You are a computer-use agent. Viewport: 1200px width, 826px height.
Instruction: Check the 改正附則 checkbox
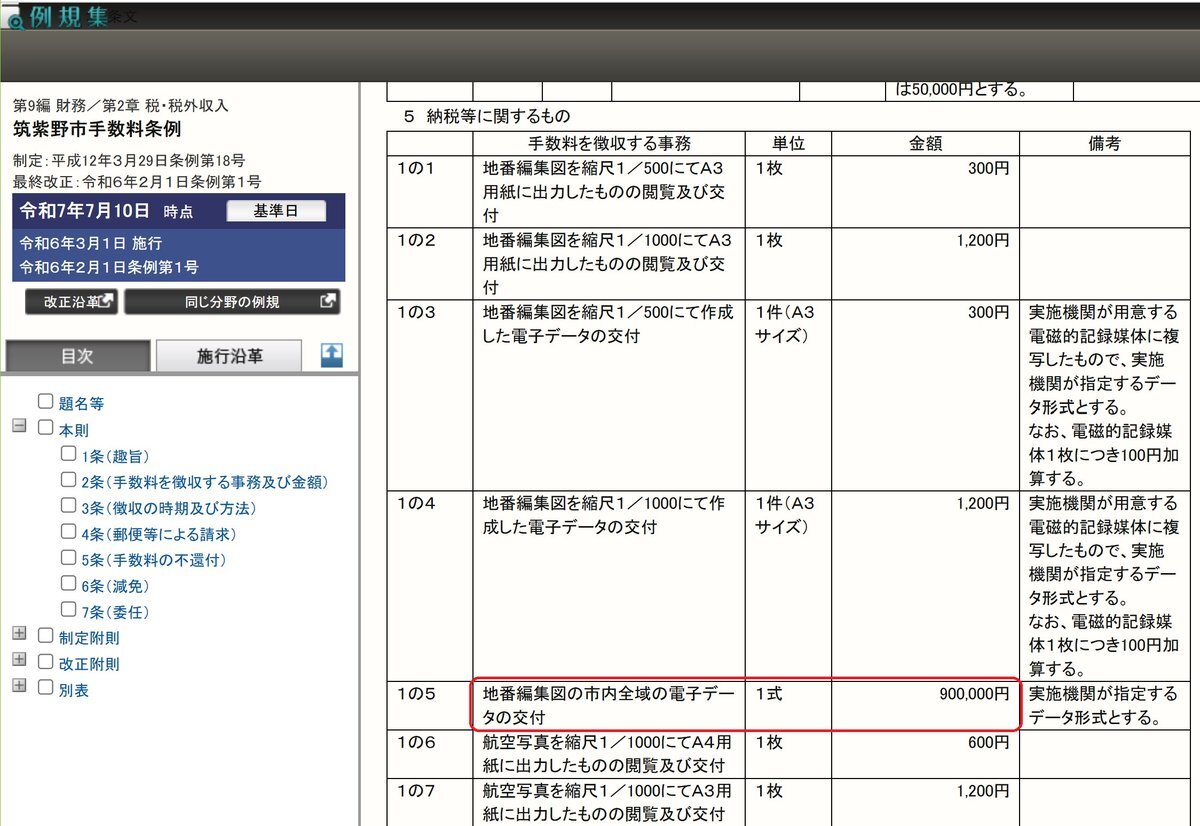(x=45, y=661)
